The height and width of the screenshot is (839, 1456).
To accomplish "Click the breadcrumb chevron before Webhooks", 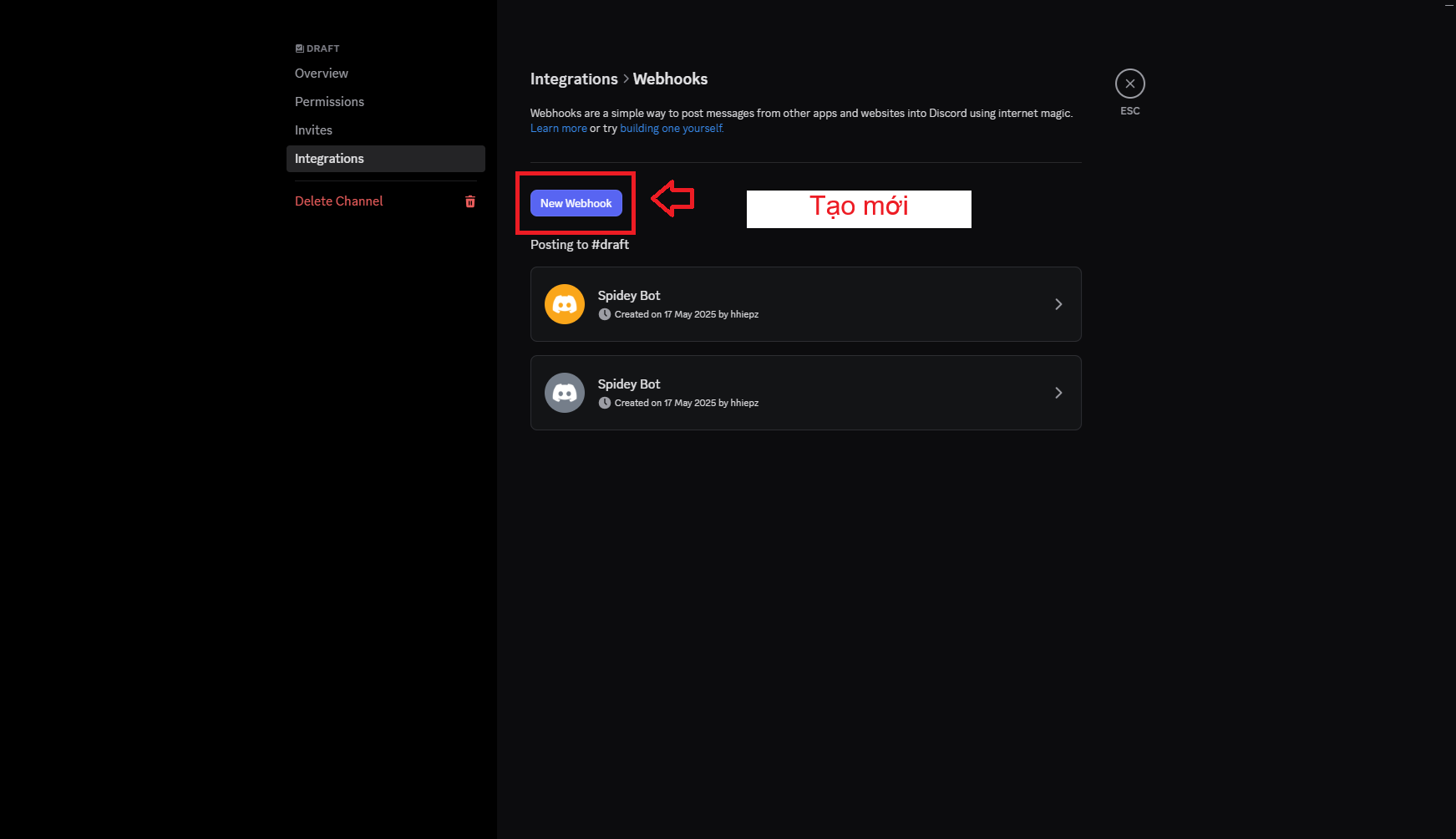I will [626, 79].
